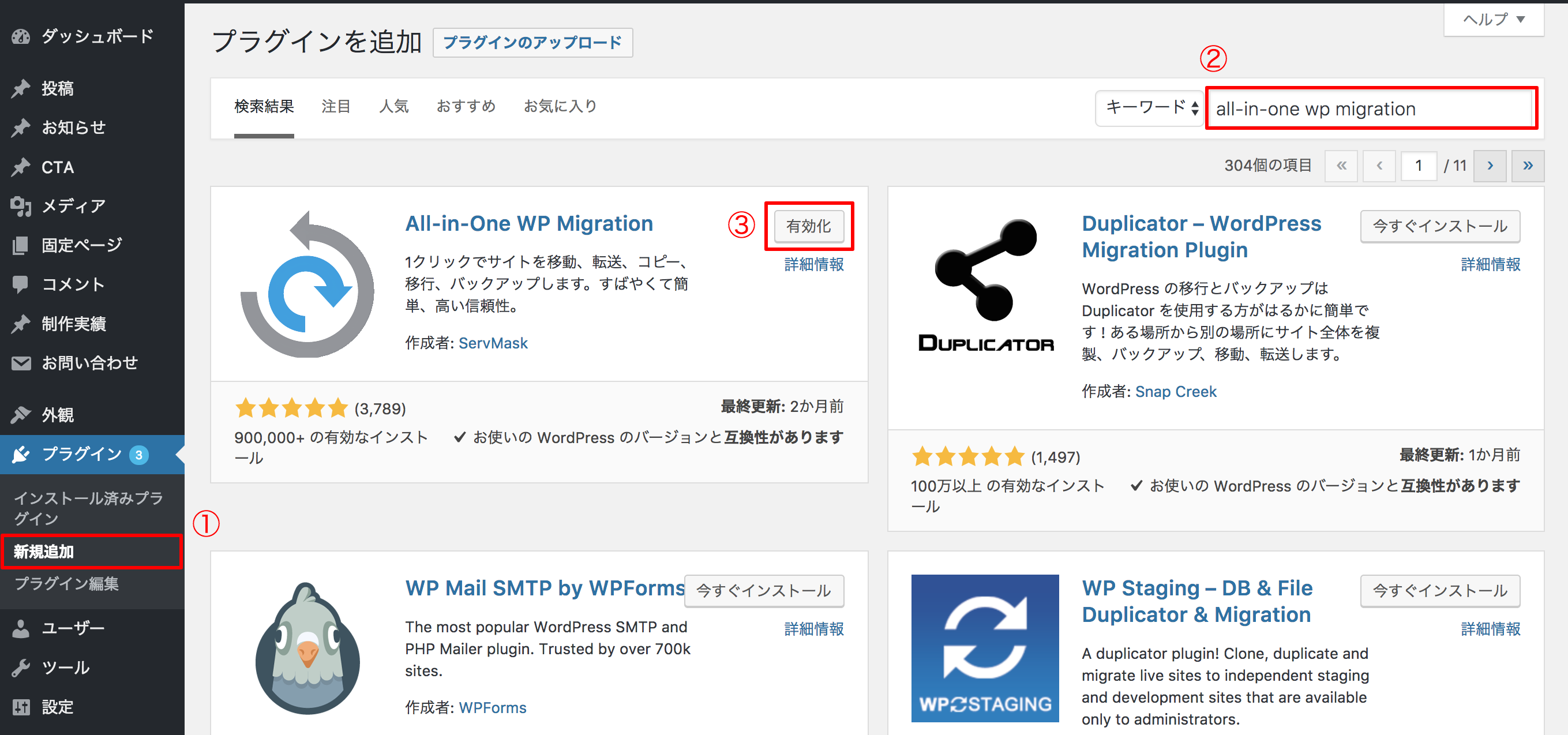
Task: Click the plugin update count badge 3
Action: 139,455
